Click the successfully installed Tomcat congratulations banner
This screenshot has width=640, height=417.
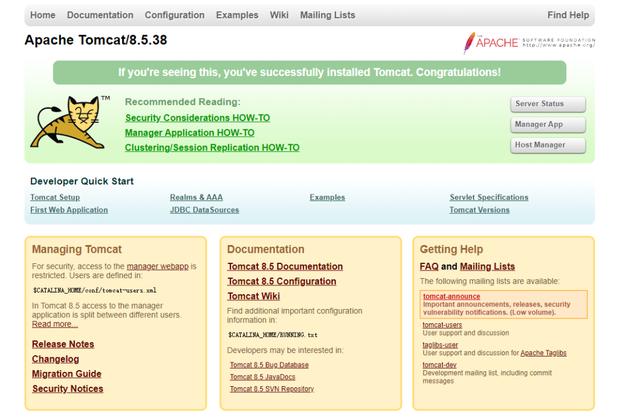click(x=309, y=73)
